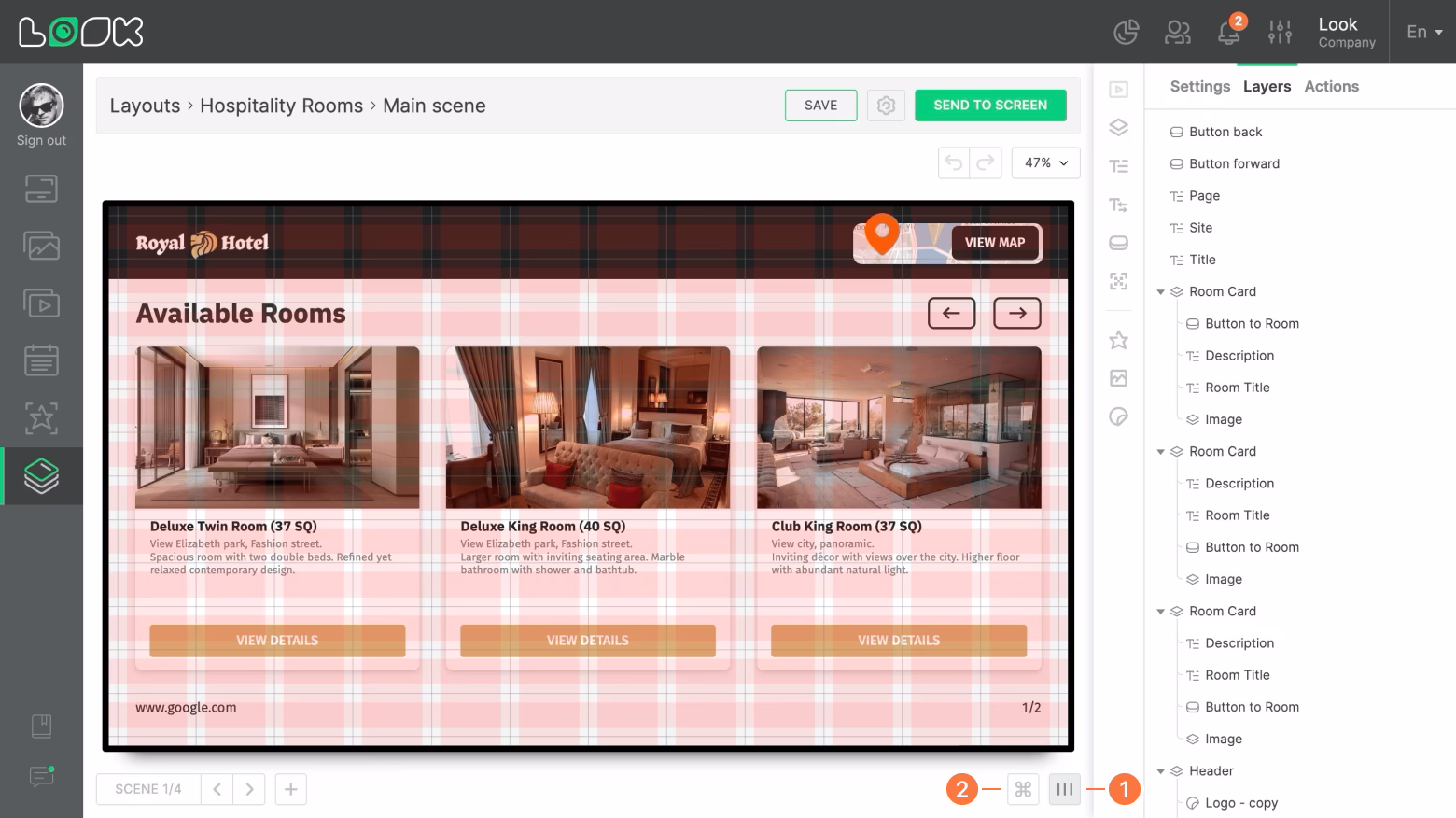
Task: Click Deluxe Twin Room image on canvas
Action: point(277,428)
